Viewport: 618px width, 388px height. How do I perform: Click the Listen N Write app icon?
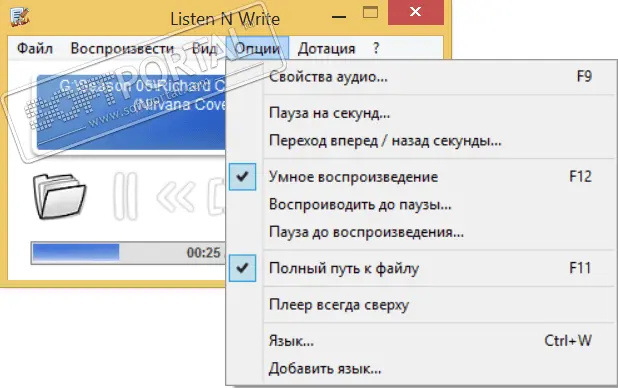(x=20, y=17)
